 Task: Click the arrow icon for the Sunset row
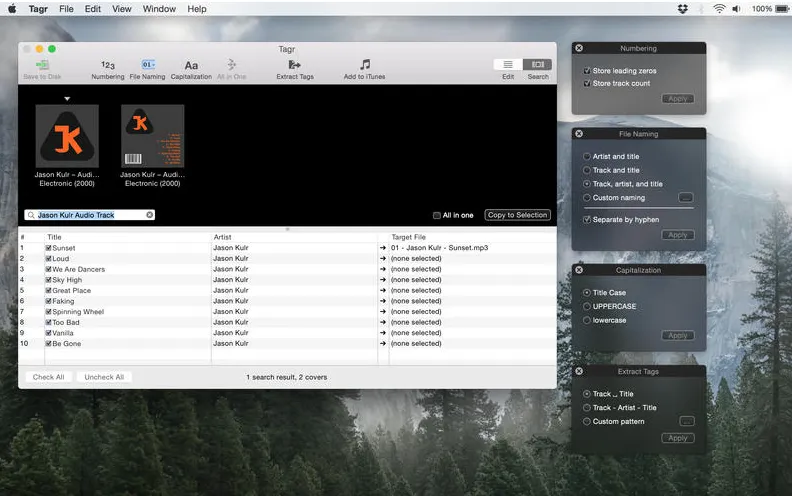[382, 247]
